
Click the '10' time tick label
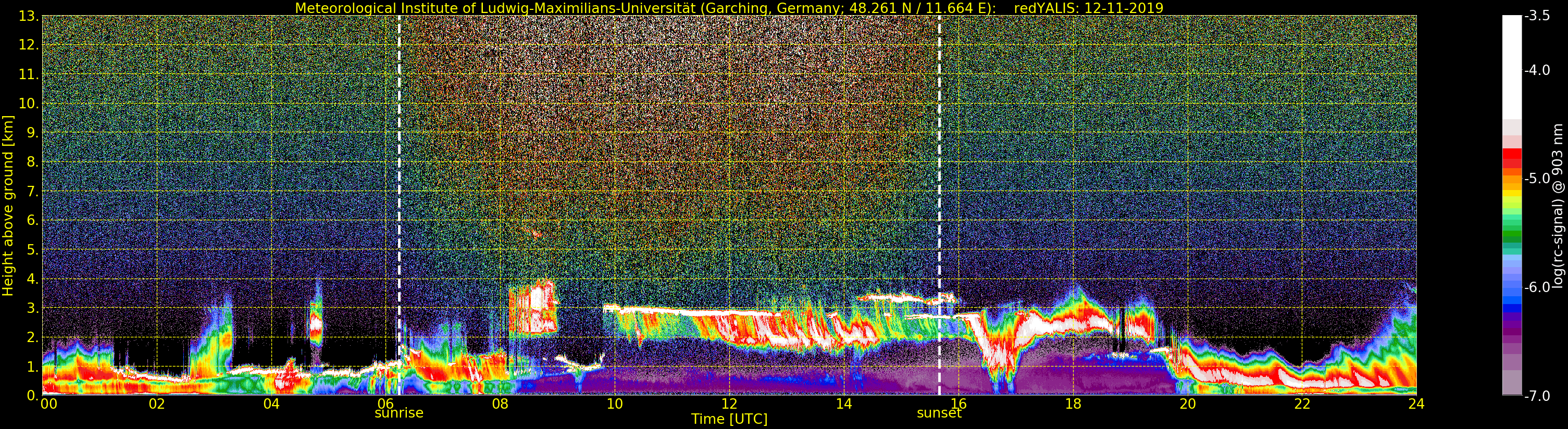pyautogui.click(x=615, y=404)
